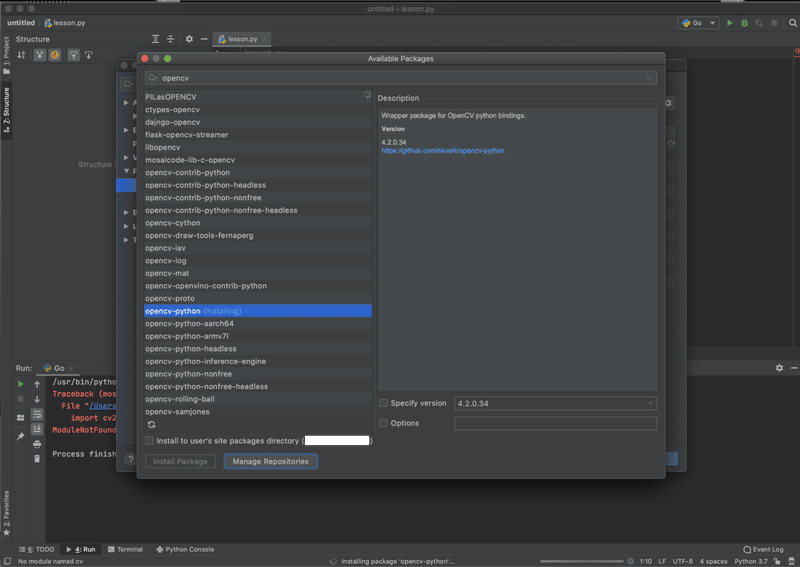Screen dimensions: 800x567
Task: Click Expand All icon in Structure panel header
Action: (156, 39)
